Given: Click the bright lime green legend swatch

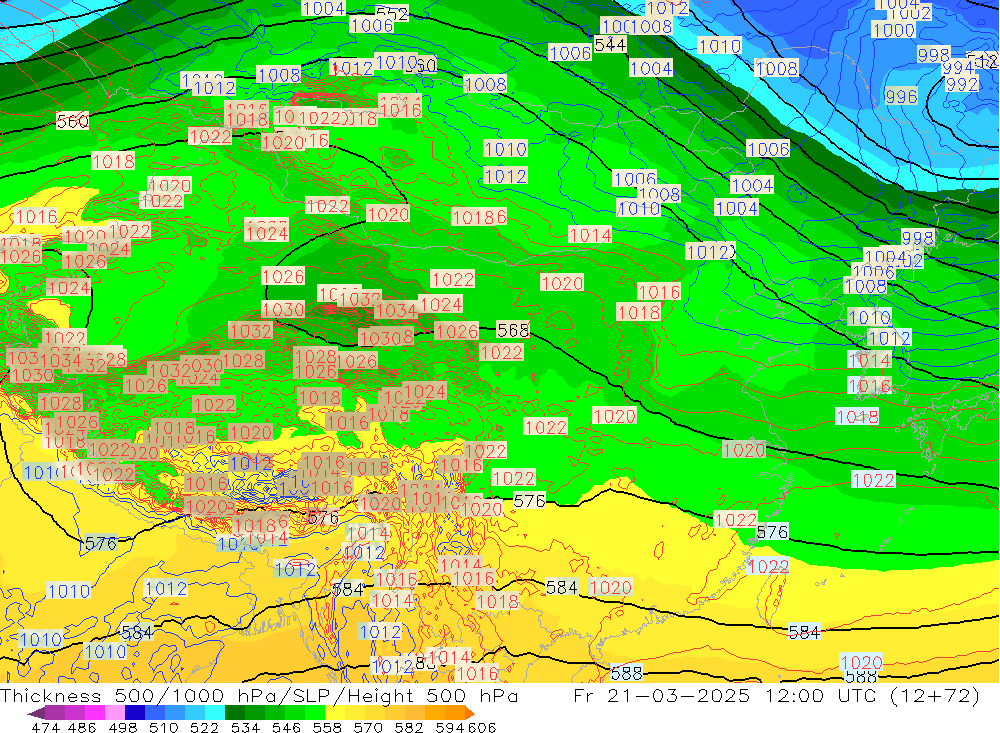Looking at the screenshot, I should (x=315, y=713).
